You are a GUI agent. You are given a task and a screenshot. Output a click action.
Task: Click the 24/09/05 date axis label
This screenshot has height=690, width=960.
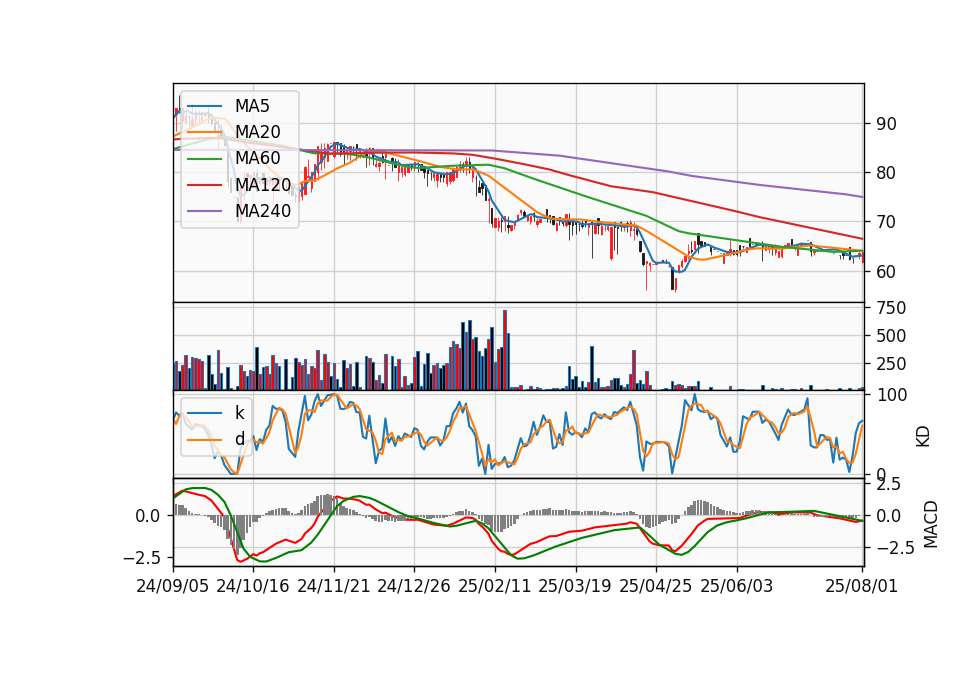click(x=173, y=586)
